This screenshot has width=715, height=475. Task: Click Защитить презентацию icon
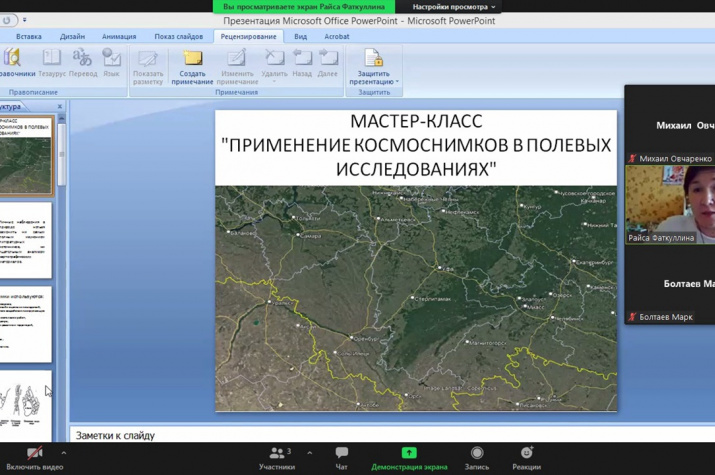[373, 58]
